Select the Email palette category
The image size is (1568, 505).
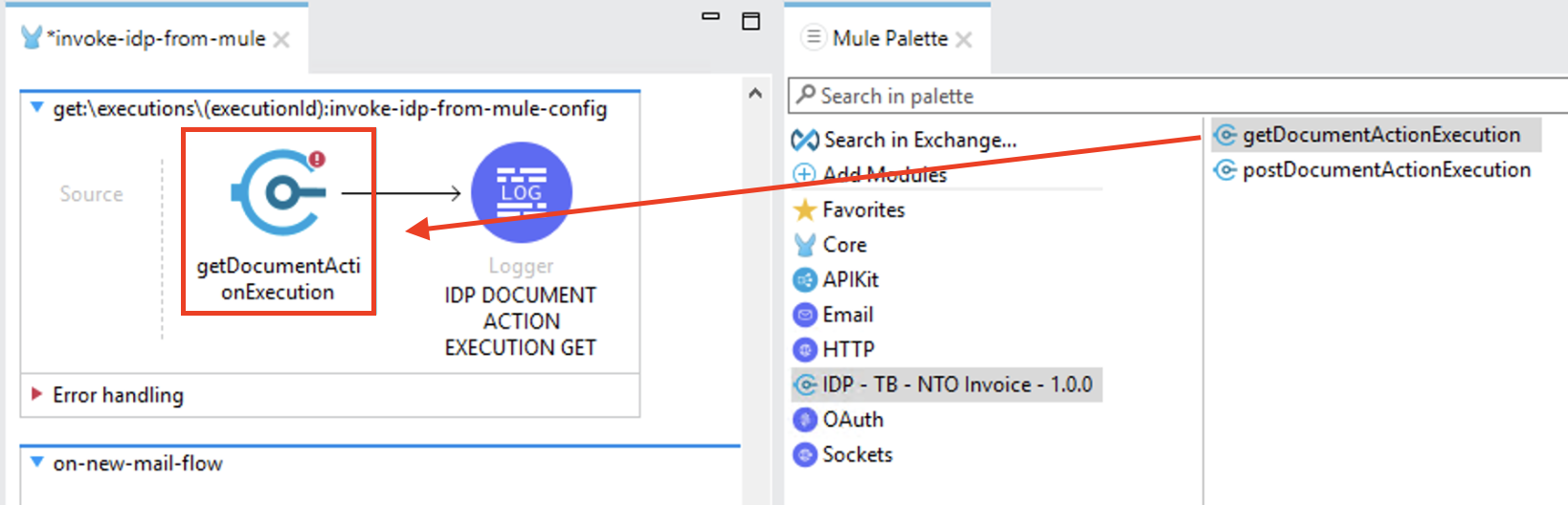click(847, 315)
